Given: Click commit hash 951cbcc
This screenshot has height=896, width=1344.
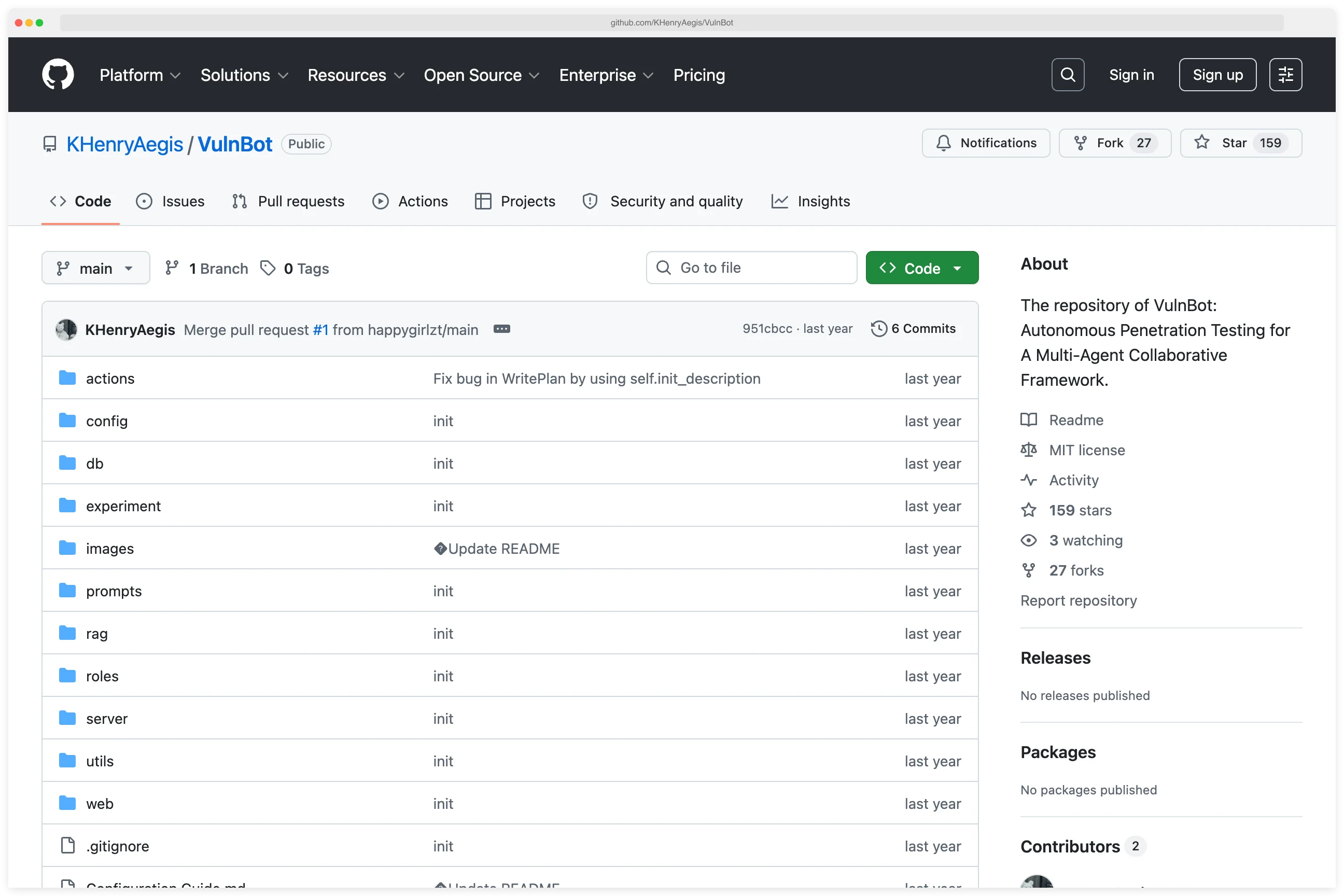Looking at the screenshot, I should 767,329.
